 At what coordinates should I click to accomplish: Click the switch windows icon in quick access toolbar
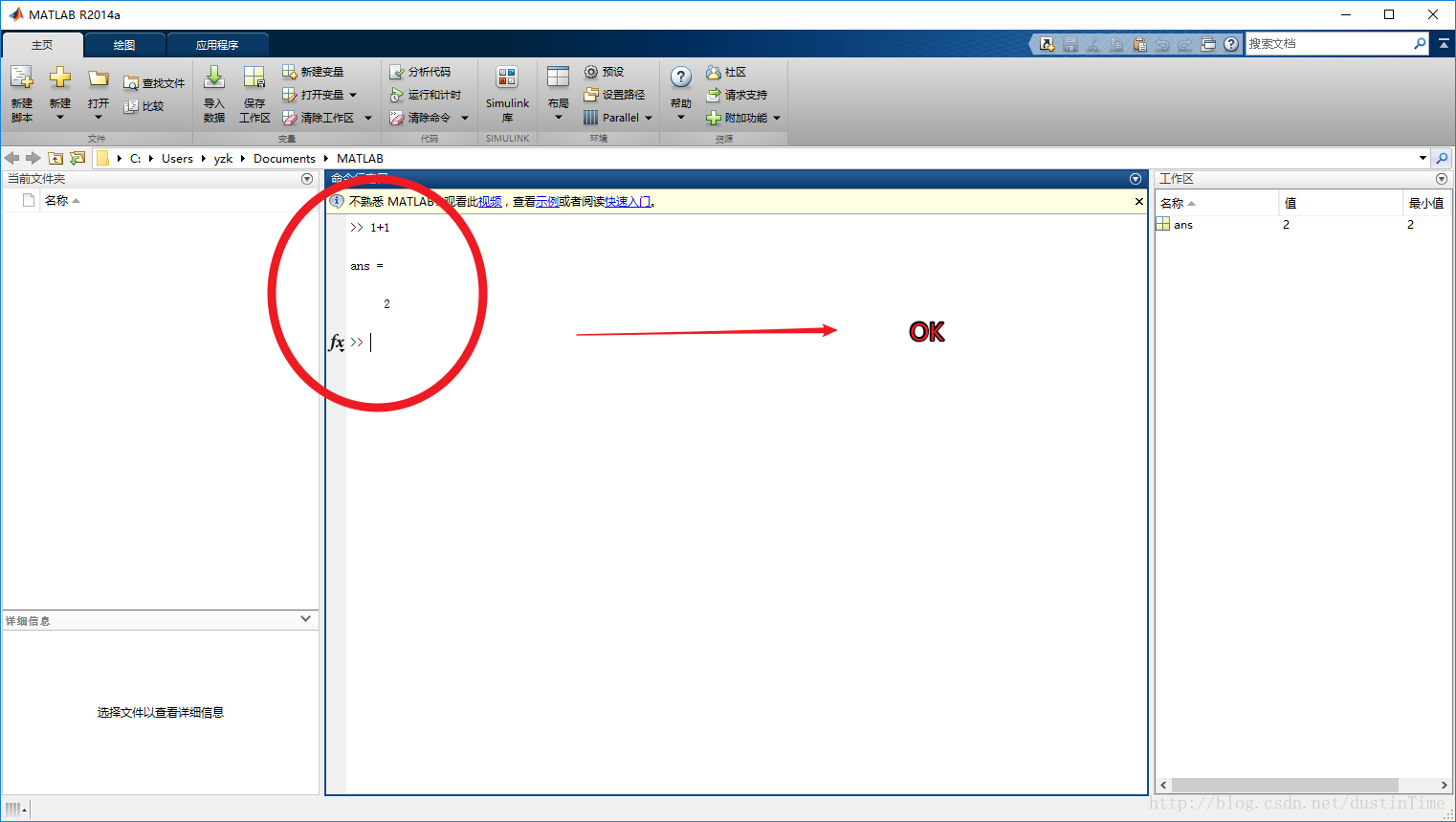(1208, 44)
